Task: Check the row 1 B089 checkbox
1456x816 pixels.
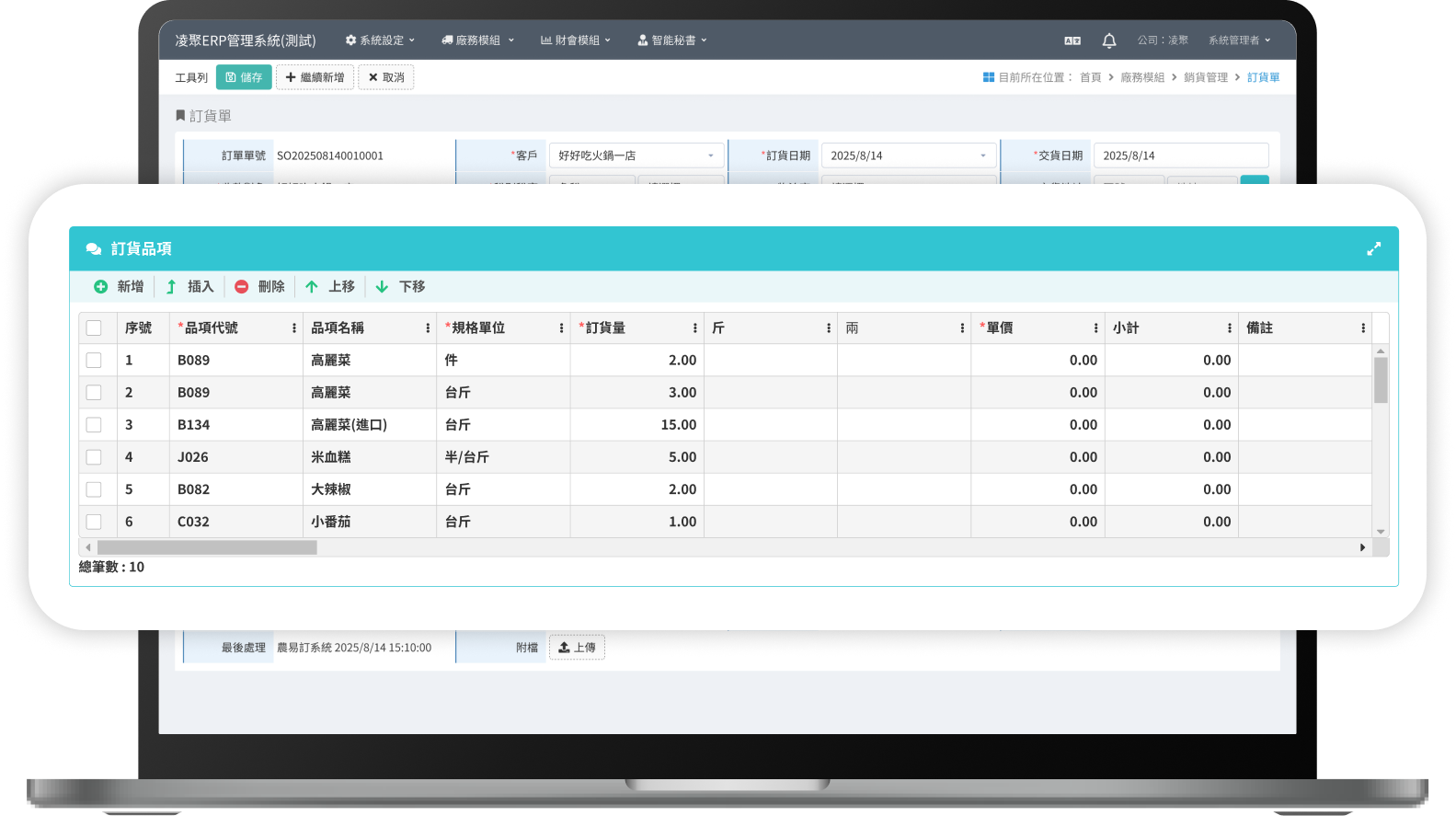Action: coord(94,361)
